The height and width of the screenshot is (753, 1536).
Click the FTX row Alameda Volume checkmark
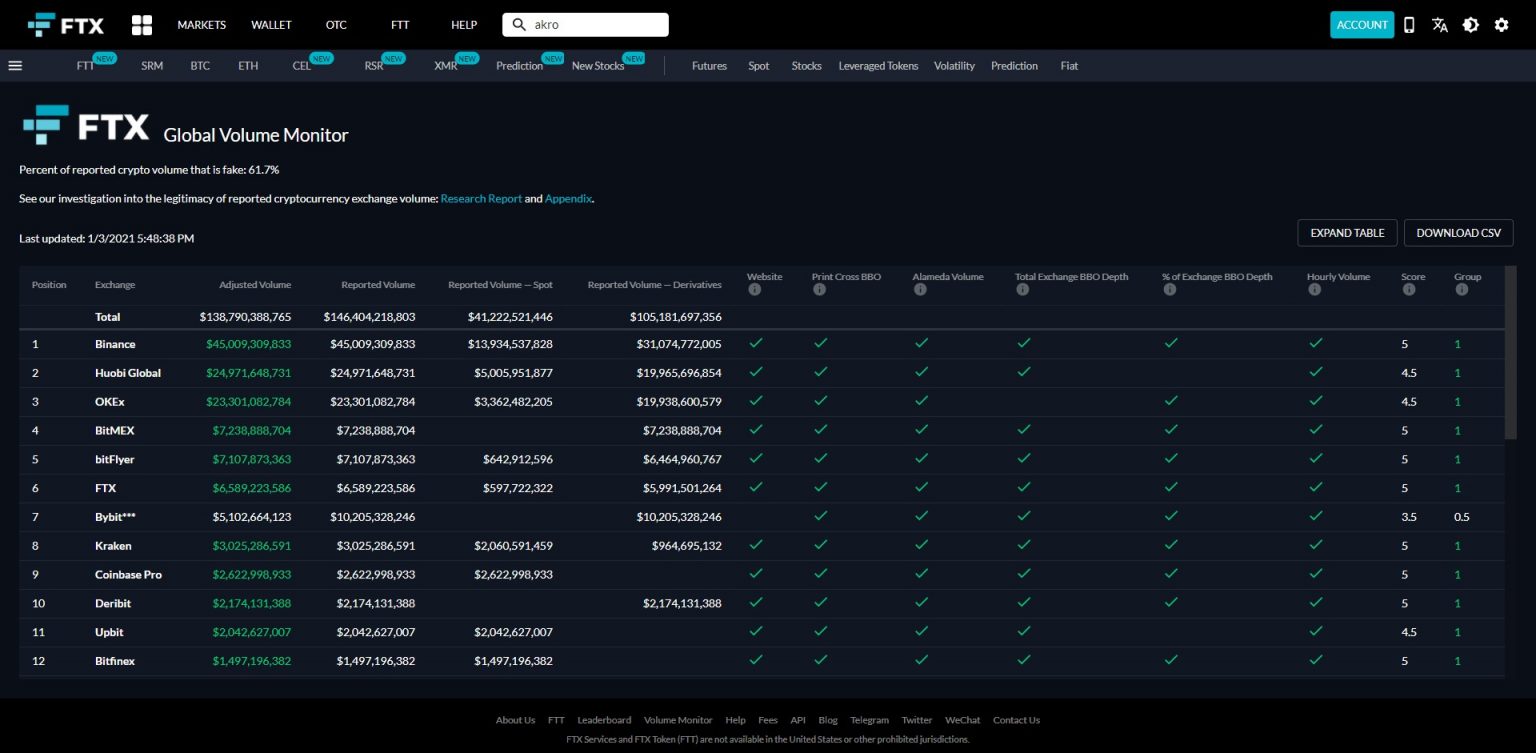[921, 487]
